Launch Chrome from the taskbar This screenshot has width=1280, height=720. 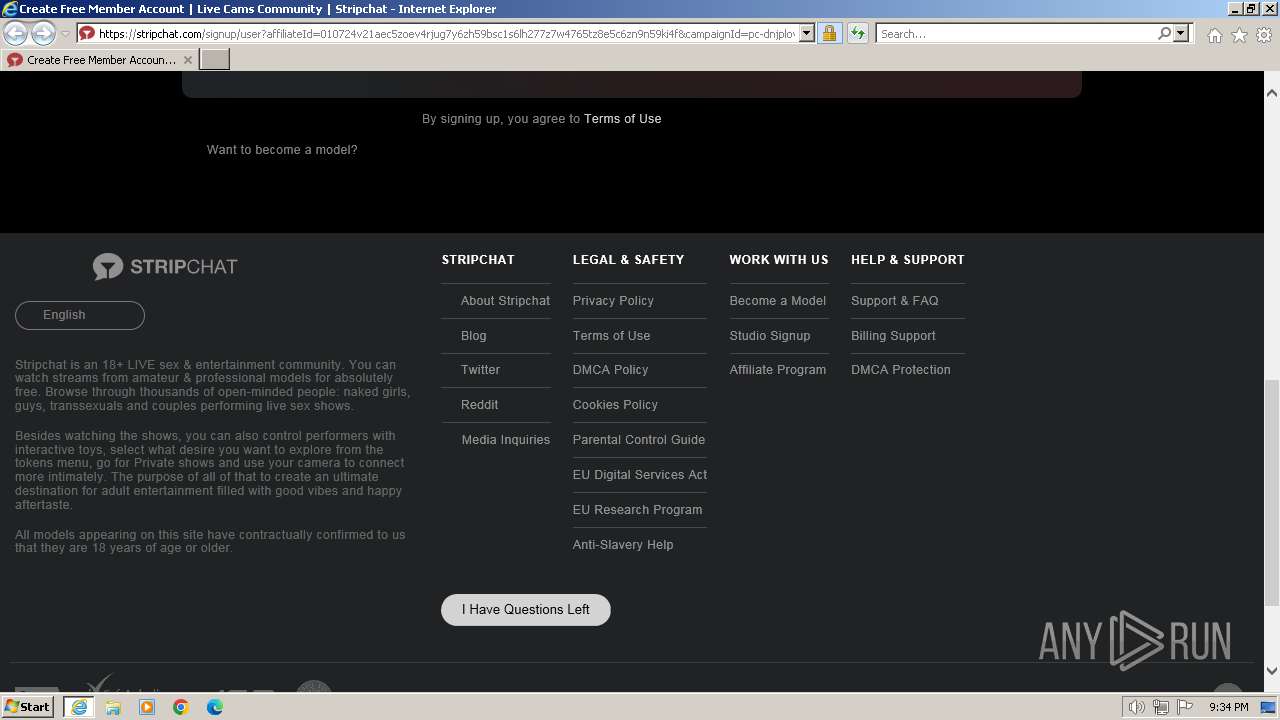pos(181,707)
